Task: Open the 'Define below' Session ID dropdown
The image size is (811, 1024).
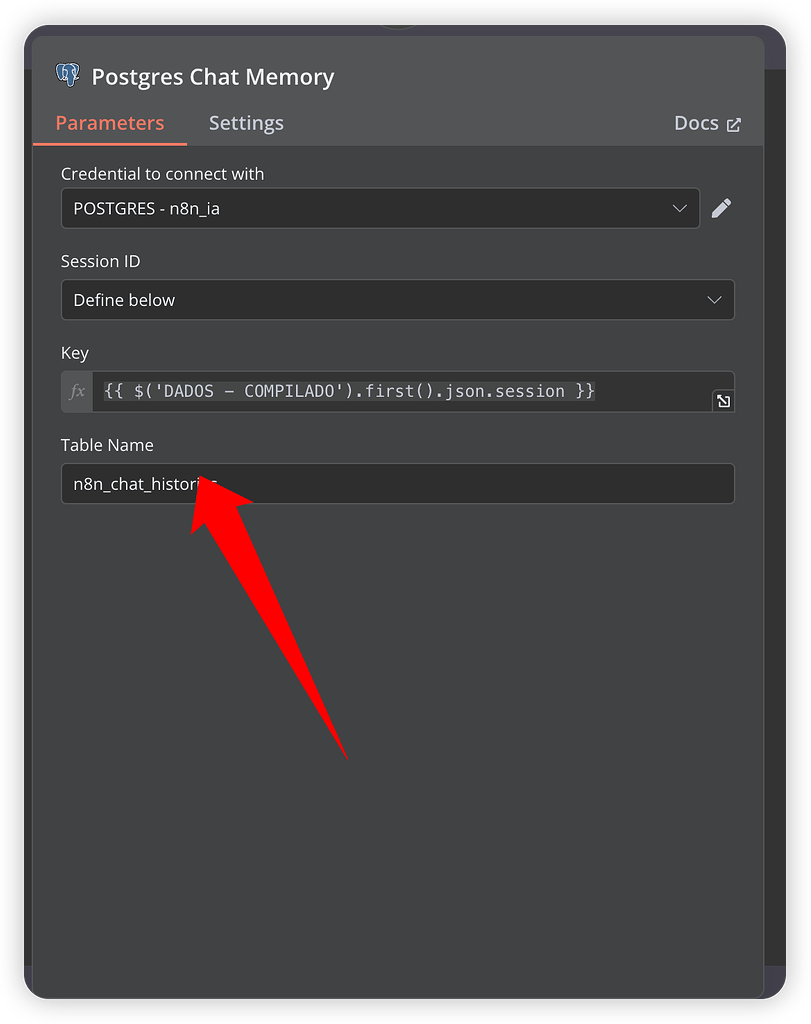Action: pos(397,300)
